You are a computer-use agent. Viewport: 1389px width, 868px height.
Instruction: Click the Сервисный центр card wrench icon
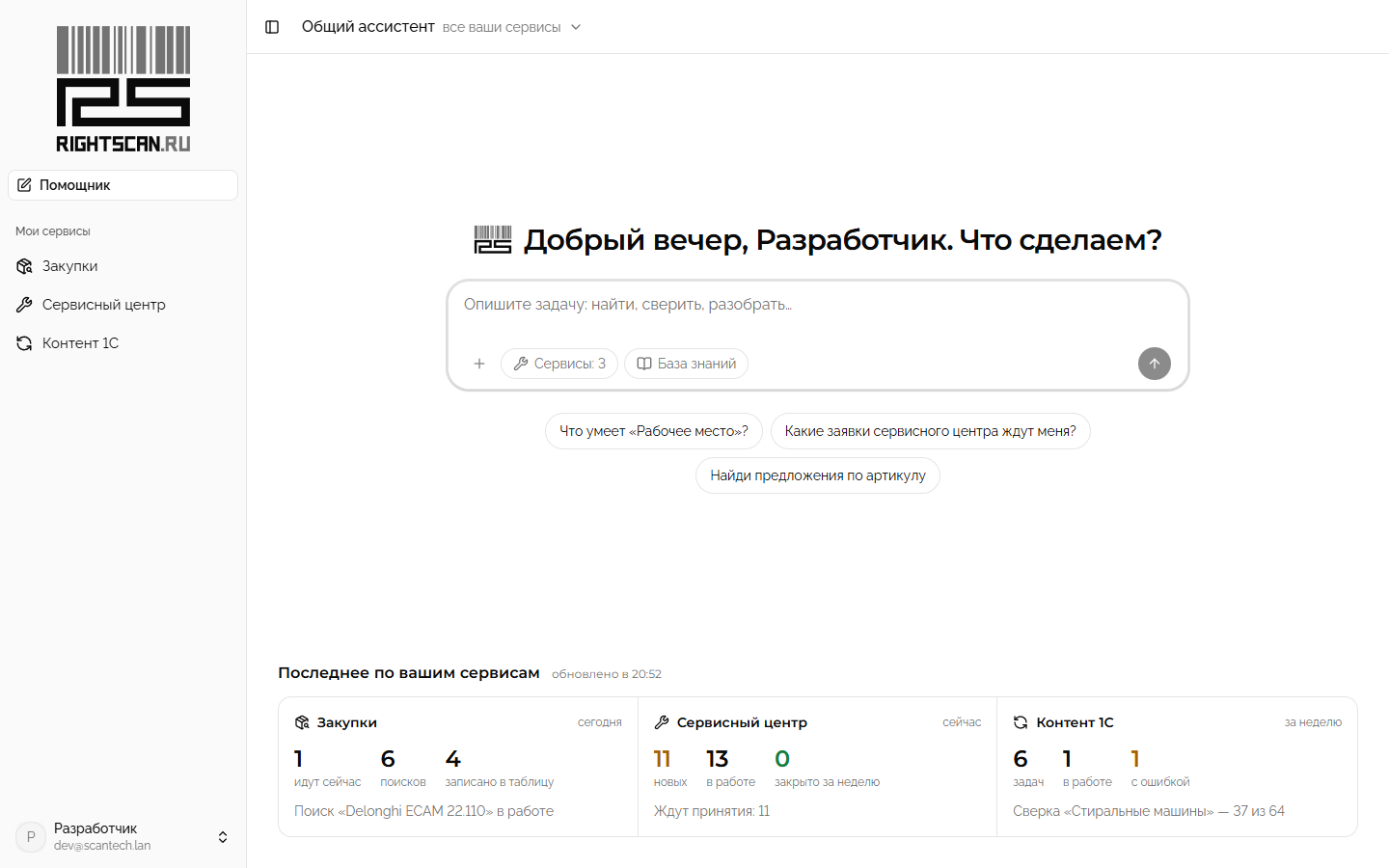click(662, 722)
